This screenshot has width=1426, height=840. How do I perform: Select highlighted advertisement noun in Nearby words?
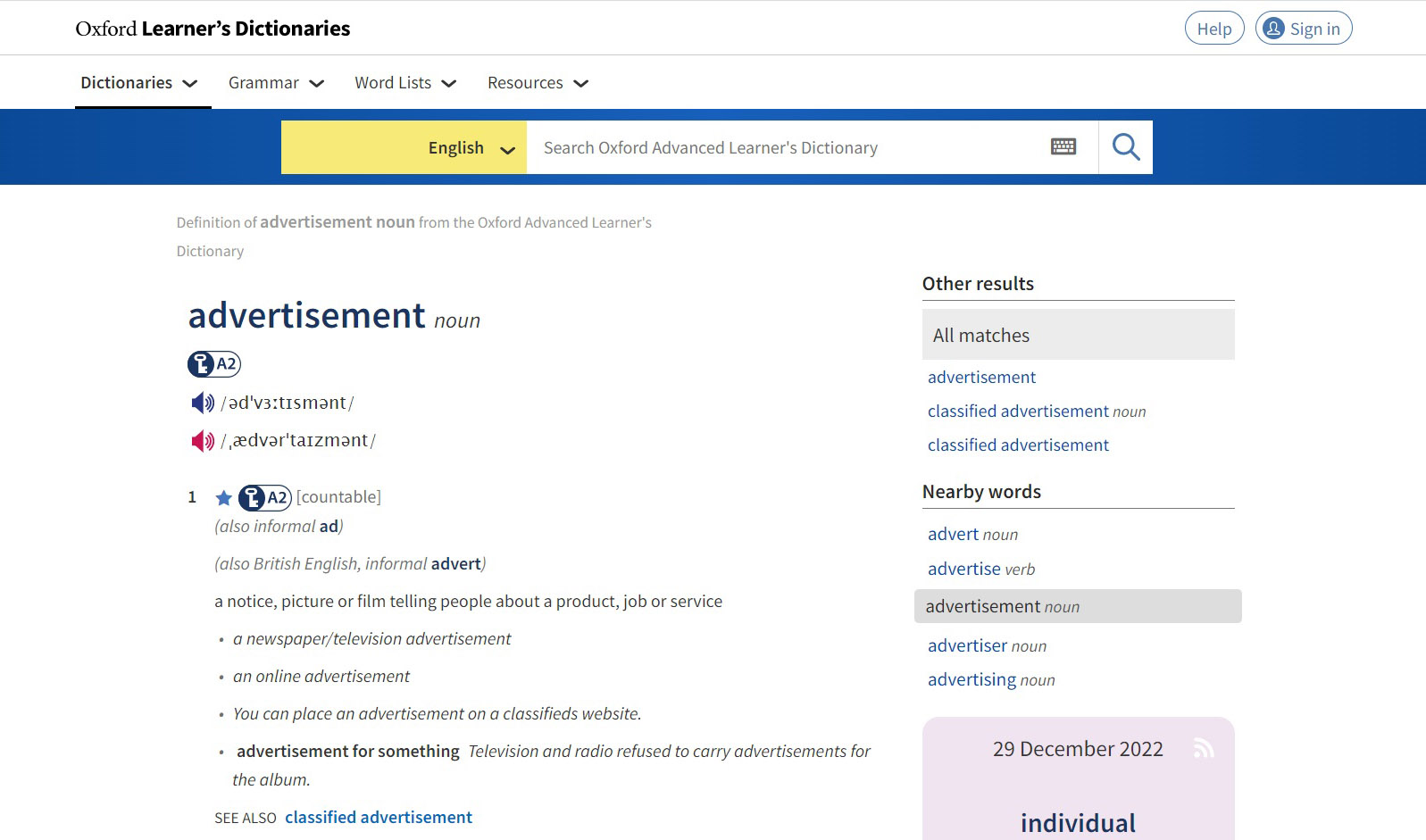point(1078,606)
